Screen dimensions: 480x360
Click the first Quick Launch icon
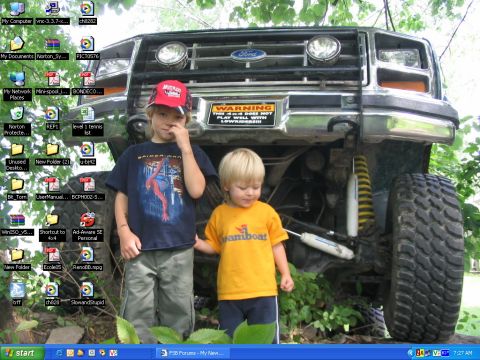click(x=59, y=353)
